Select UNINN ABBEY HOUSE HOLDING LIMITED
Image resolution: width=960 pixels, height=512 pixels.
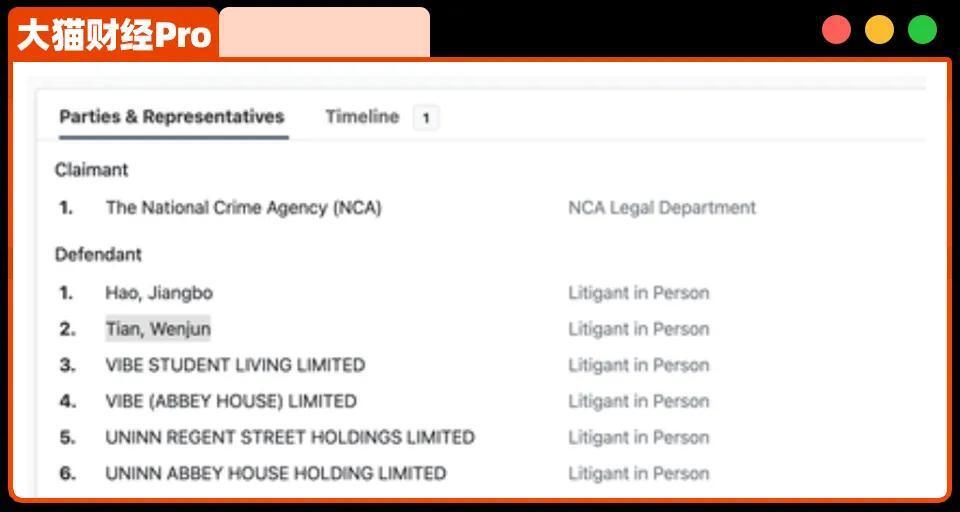point(276,473)
